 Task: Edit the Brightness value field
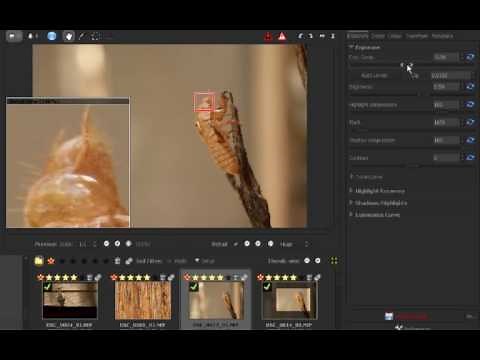446,87
